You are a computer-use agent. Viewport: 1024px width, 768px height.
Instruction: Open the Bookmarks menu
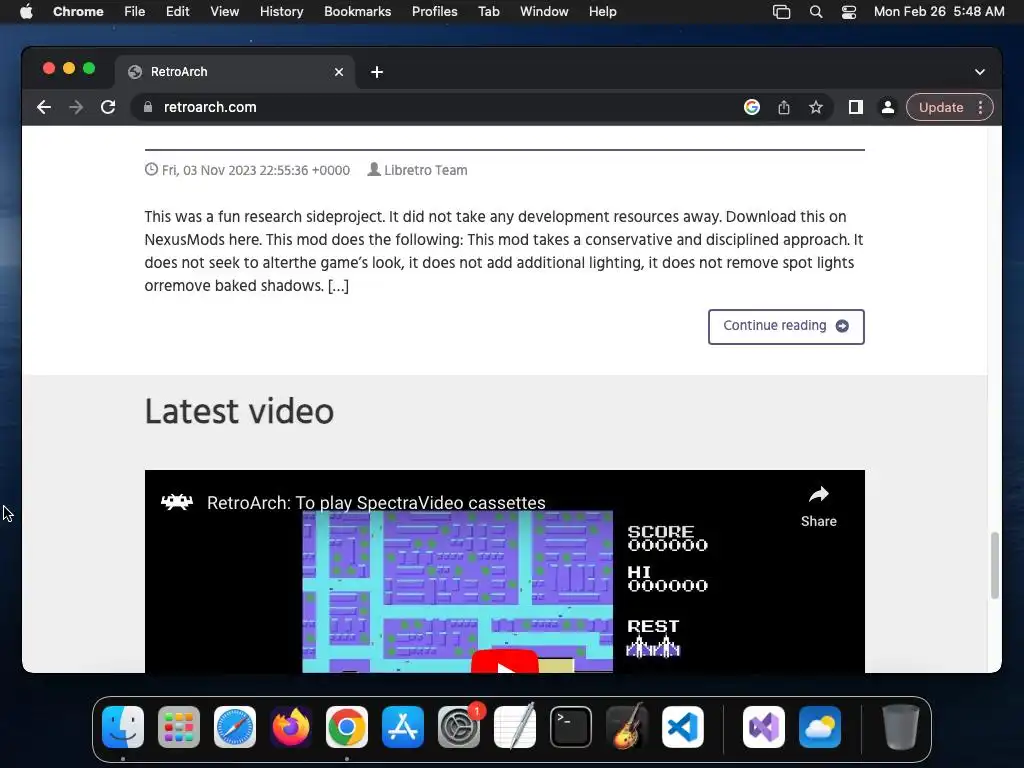point(357,12)
